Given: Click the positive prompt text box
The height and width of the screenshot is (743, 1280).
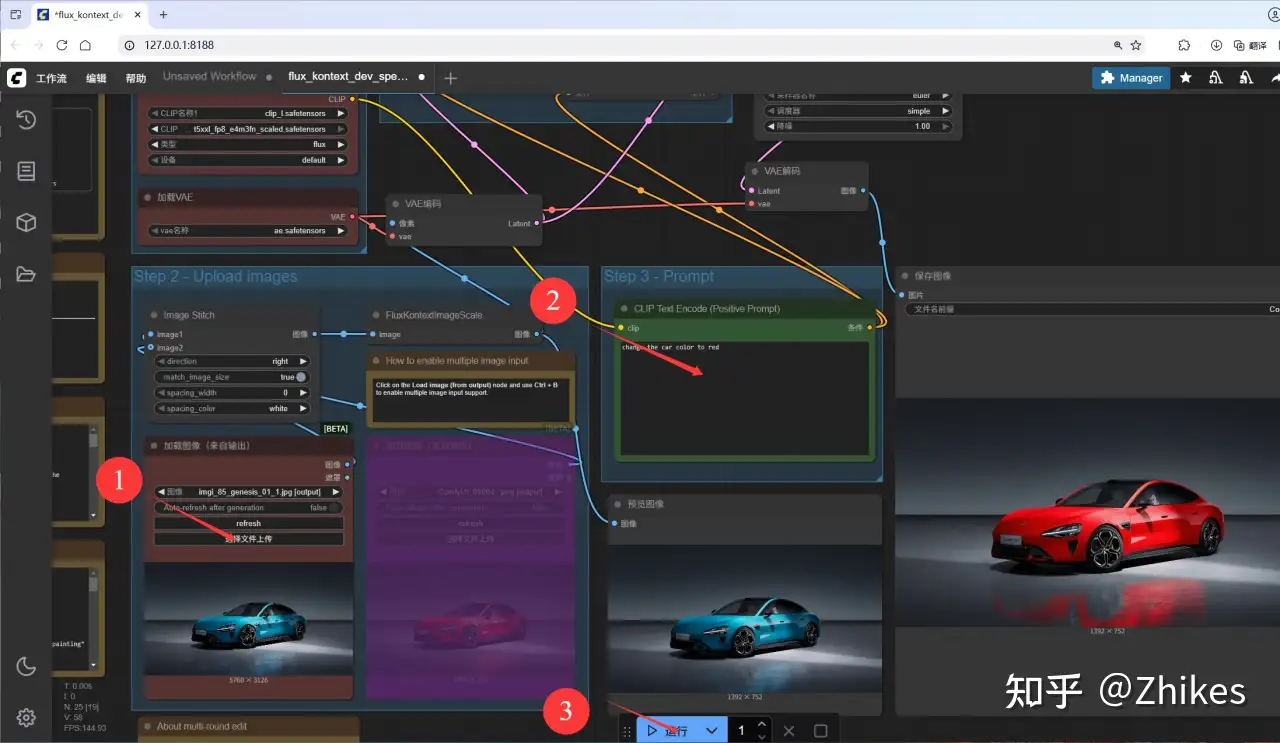Looking at the screenshot, I should tap(744, 400).
